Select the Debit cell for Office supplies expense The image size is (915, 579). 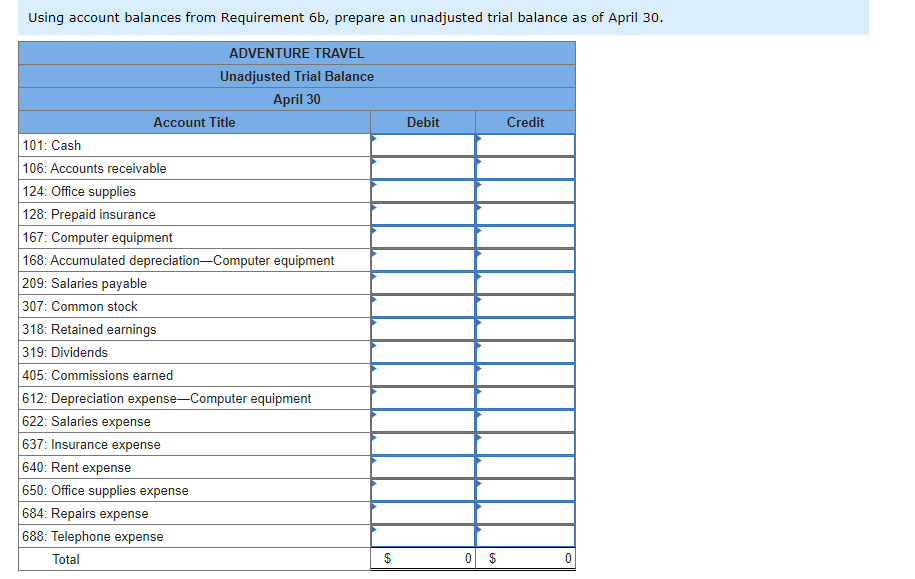coord(422,490)
